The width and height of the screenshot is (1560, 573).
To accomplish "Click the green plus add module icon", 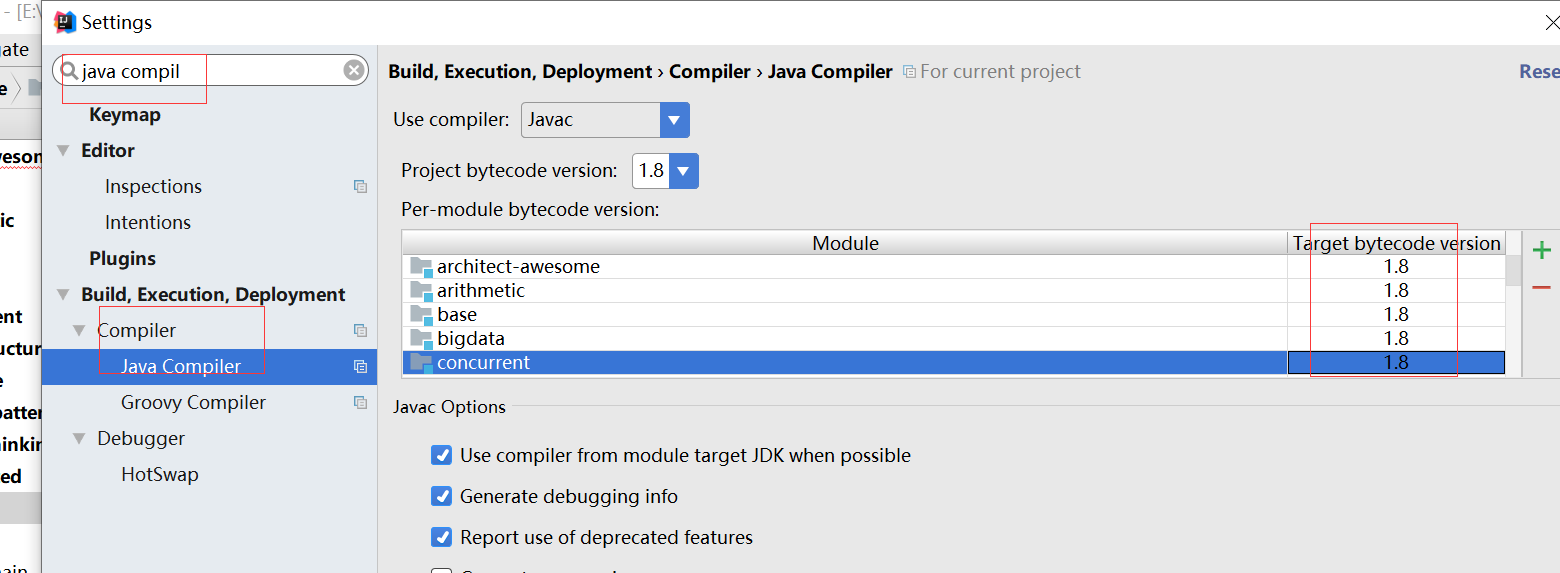I will click(x=1542, y=250).
